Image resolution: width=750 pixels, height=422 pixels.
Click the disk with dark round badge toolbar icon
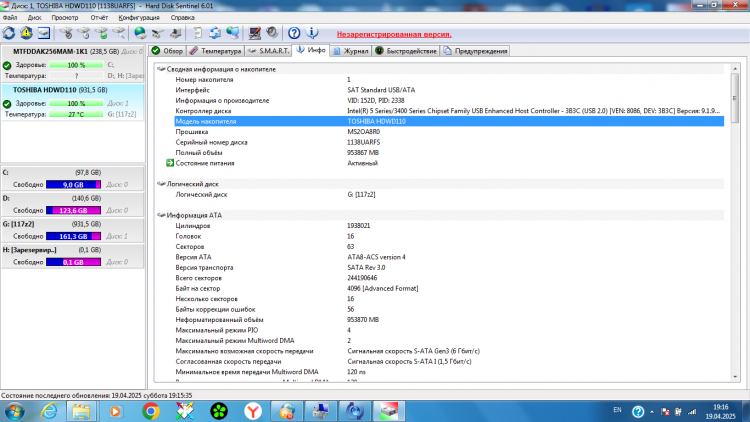[66, 33]
